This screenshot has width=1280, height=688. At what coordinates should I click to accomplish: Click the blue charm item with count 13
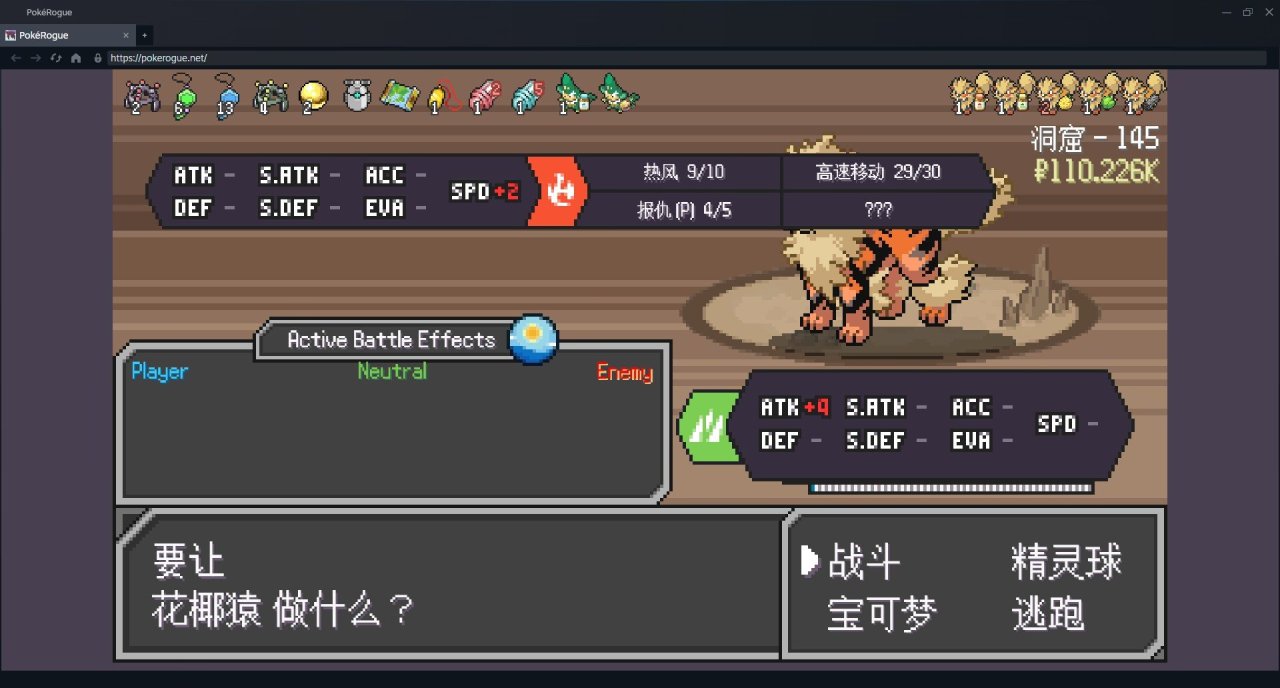(226, 96)
